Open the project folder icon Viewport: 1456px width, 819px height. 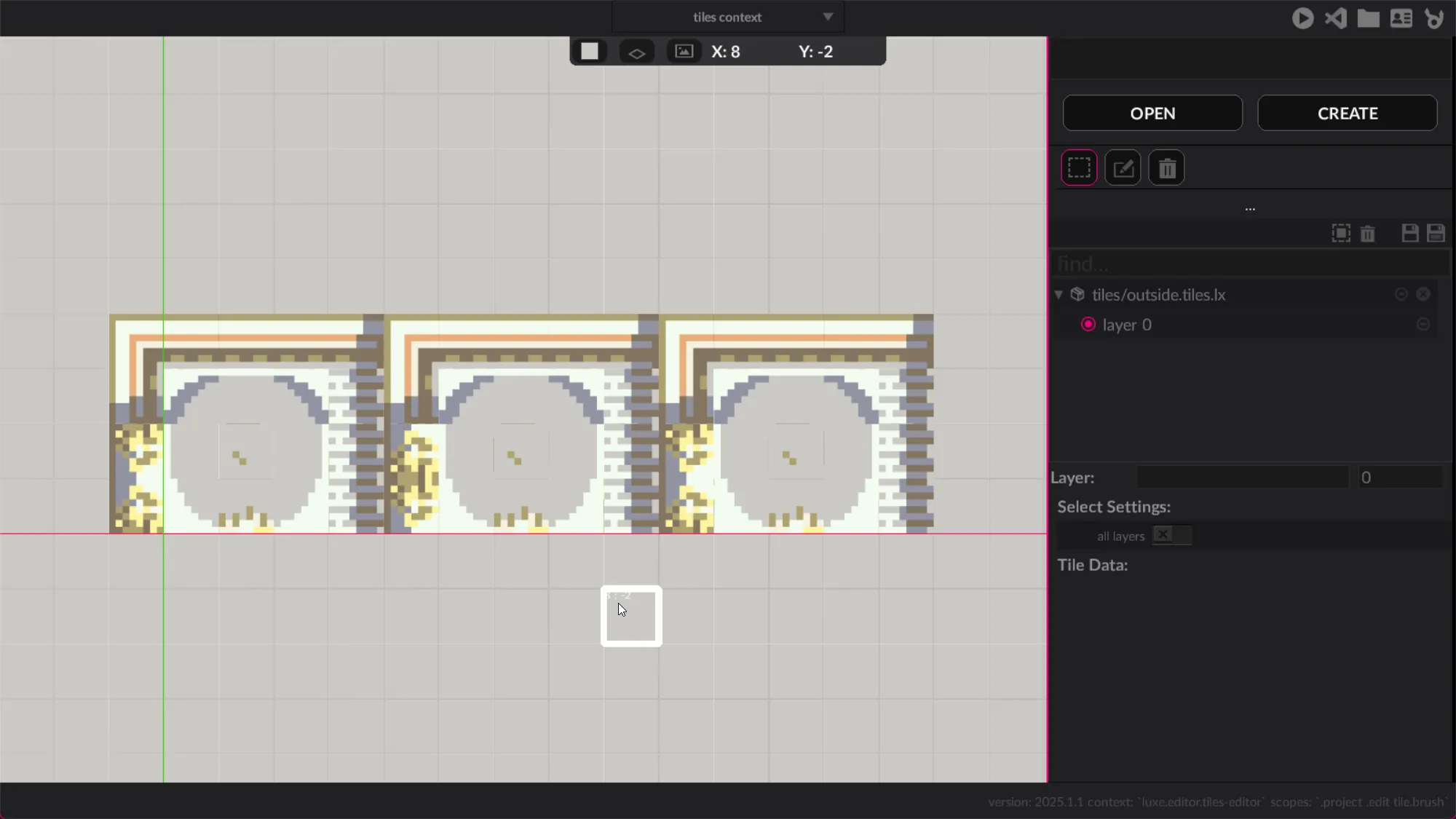coord(1369,18)
